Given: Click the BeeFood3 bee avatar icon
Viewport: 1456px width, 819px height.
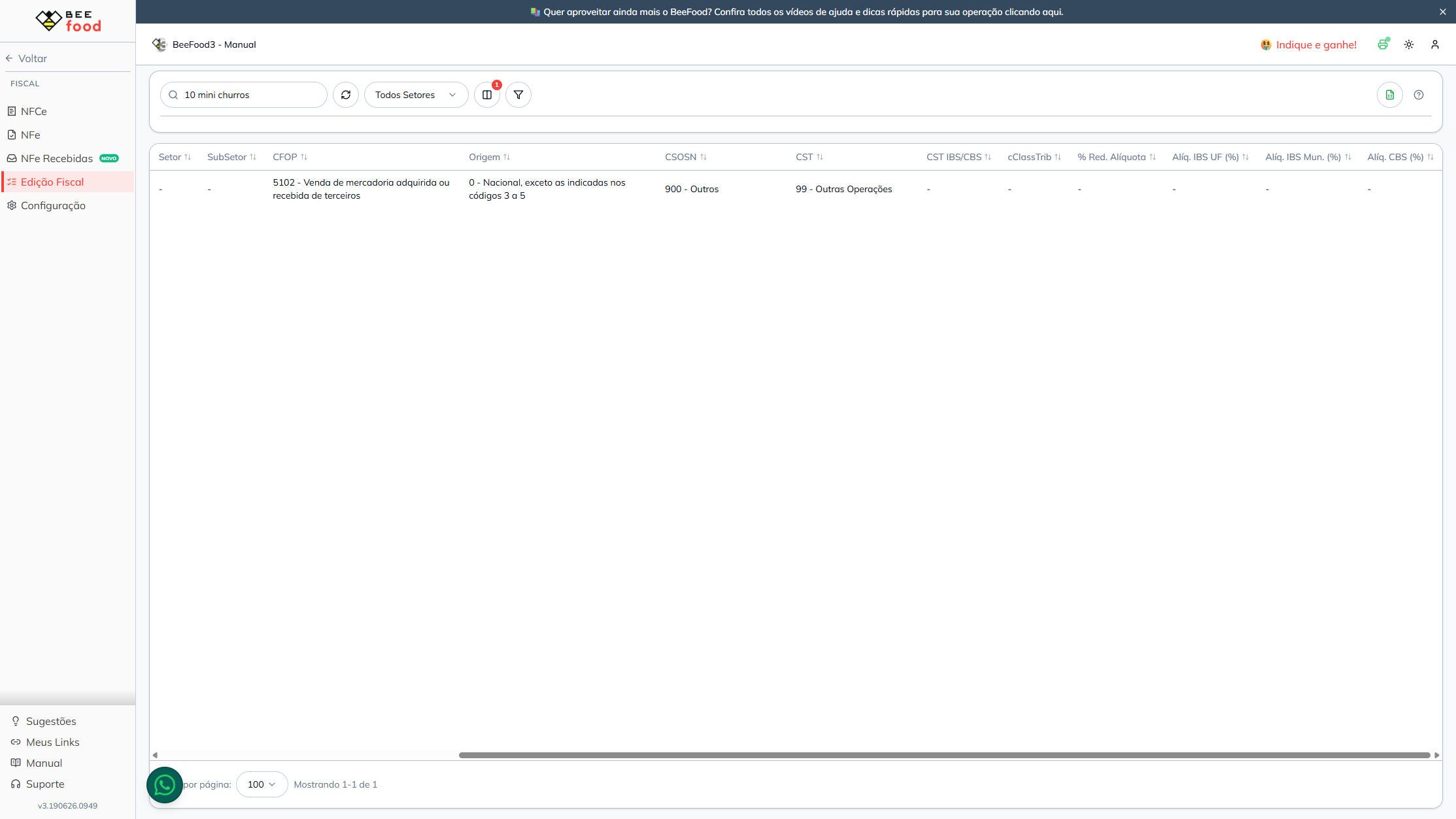Looking at the screenshot, I should click(160, 44).
